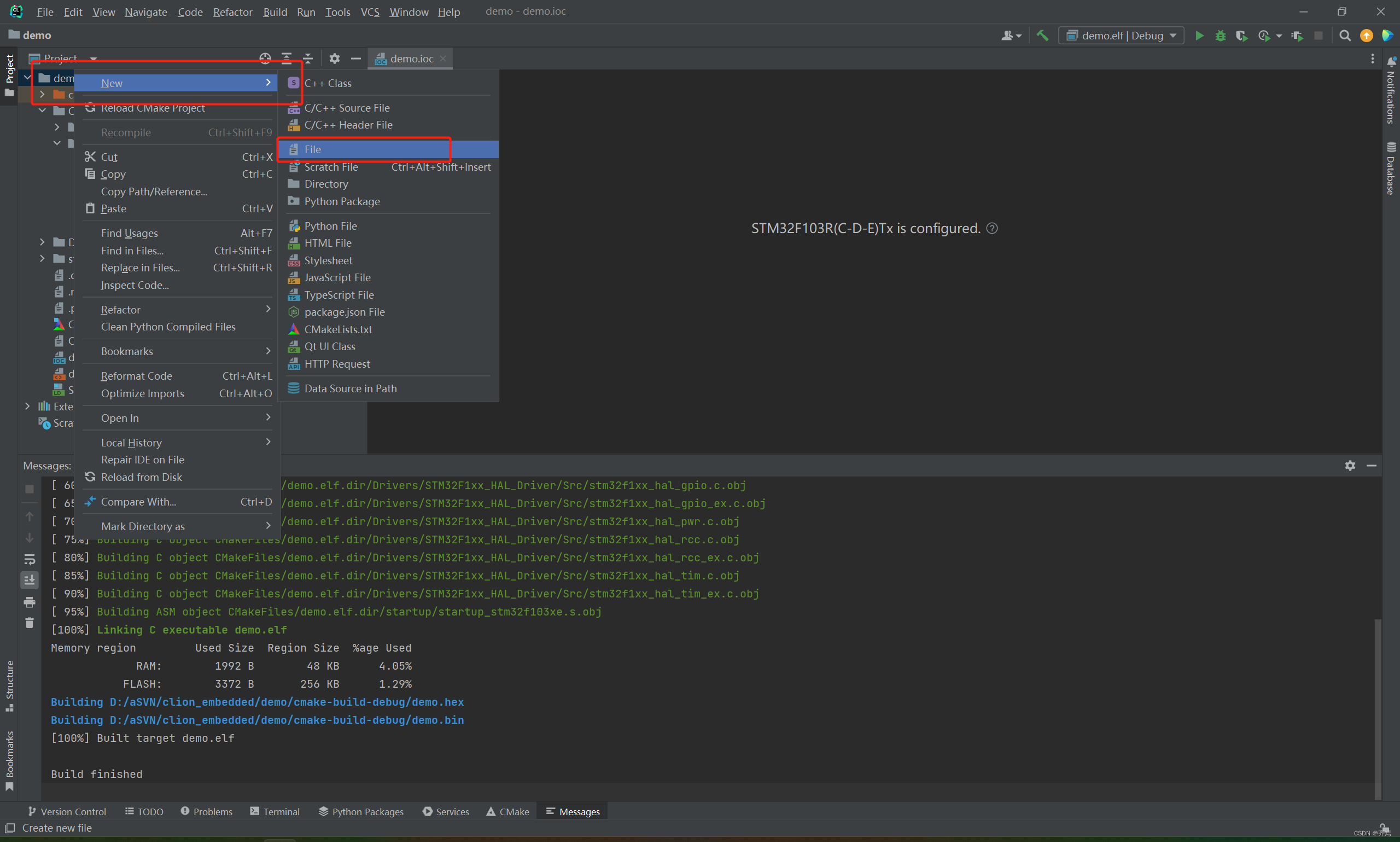Screen dimensions: 1400x842
Task: Click the Build hammer icon
Action: pos(1042,36)
